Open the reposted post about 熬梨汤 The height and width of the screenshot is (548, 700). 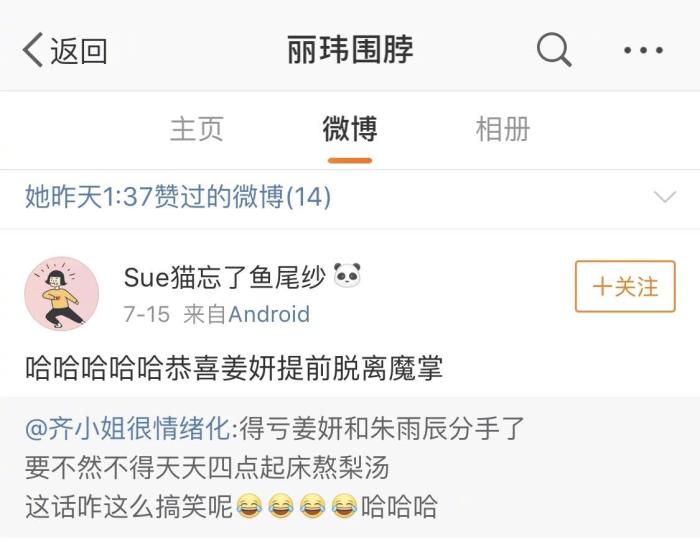[x=350, y=468]
